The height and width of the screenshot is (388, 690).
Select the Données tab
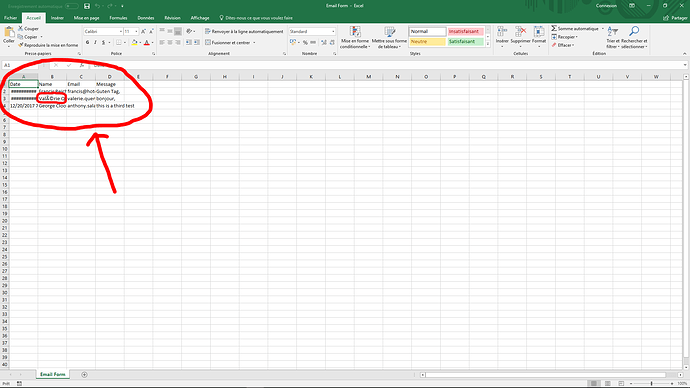[x=146, y=18]
